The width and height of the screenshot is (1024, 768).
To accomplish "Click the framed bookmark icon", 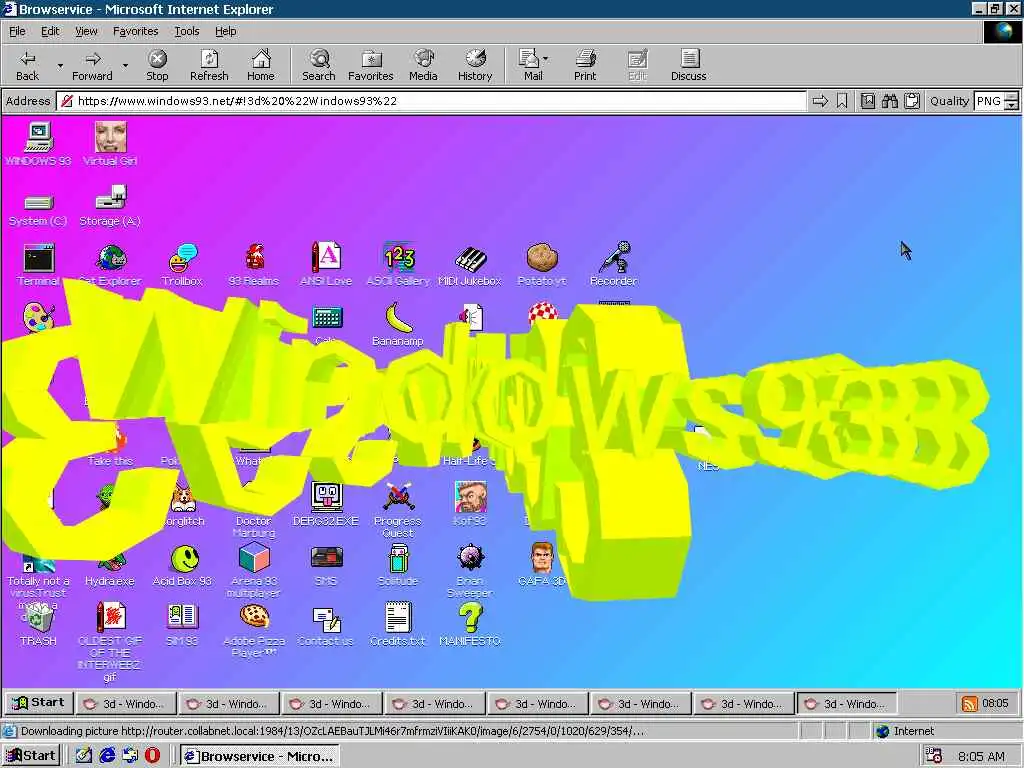I will pyautogui.click(x=867, y=101).
